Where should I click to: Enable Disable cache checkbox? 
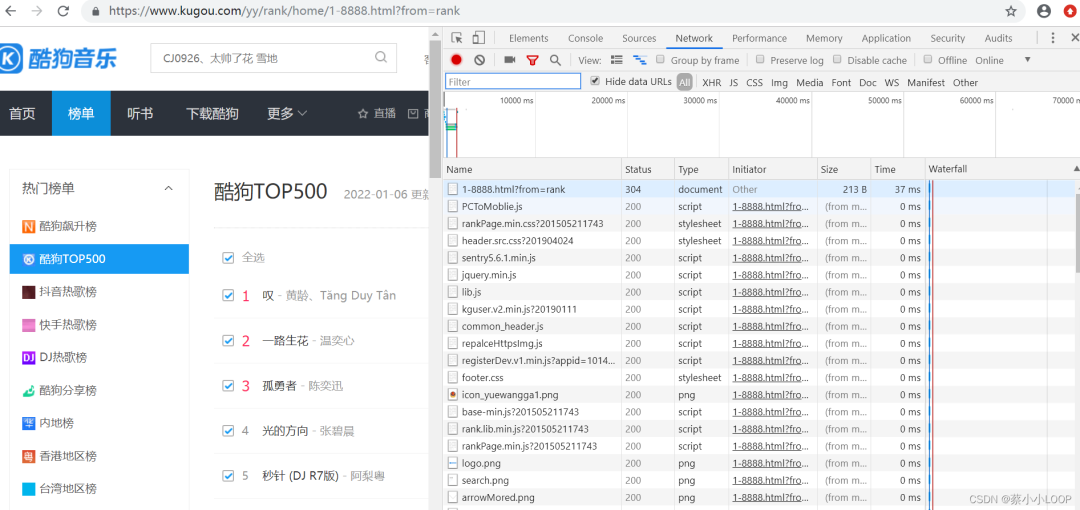[x=838, y=59]
